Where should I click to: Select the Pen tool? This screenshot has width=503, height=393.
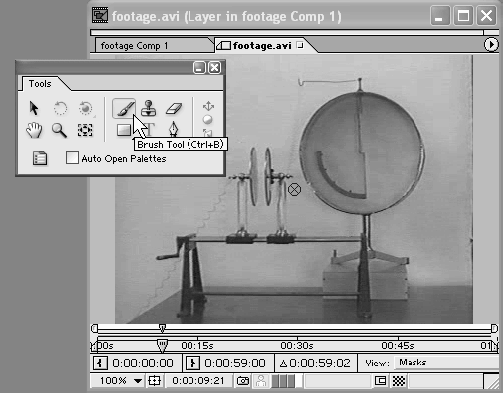coord(174,129)
